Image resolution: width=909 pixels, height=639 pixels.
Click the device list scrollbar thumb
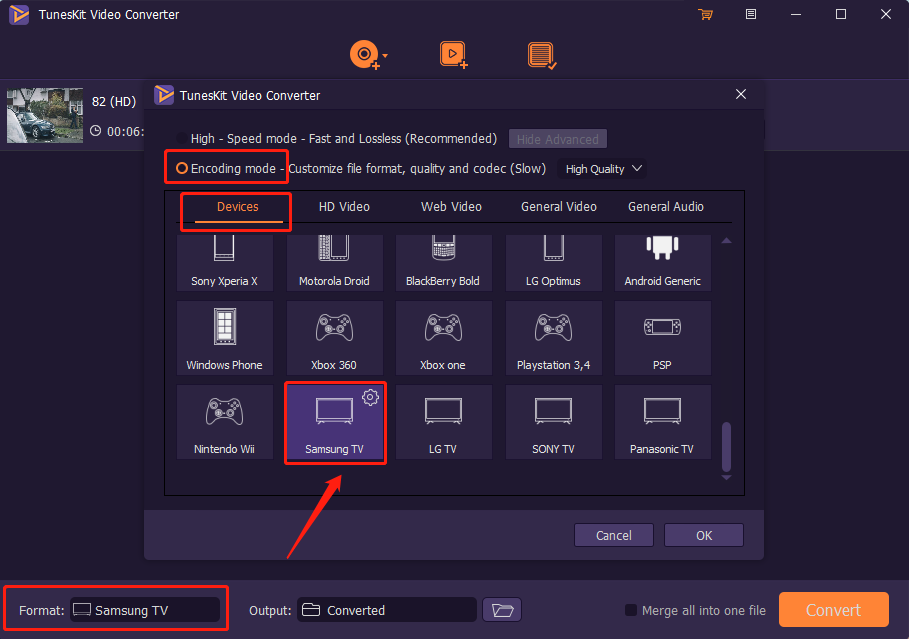coord(726,446)
